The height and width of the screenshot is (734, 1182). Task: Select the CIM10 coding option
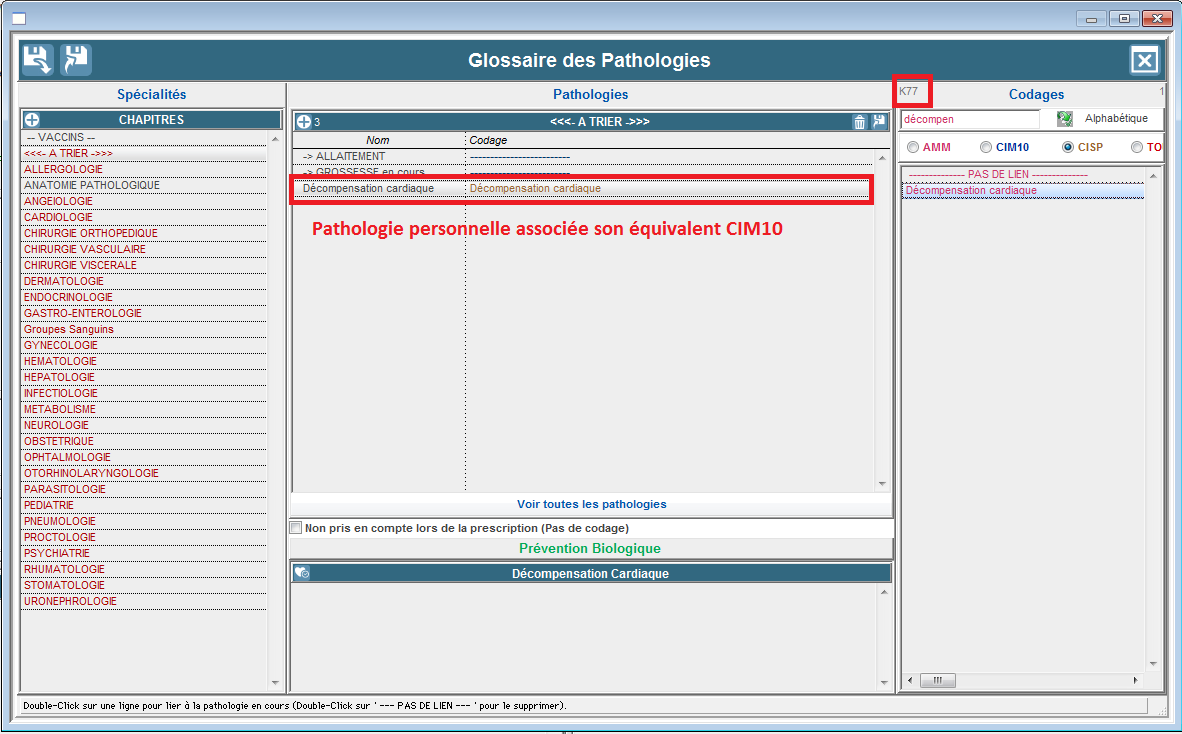[x=986, y=147]
